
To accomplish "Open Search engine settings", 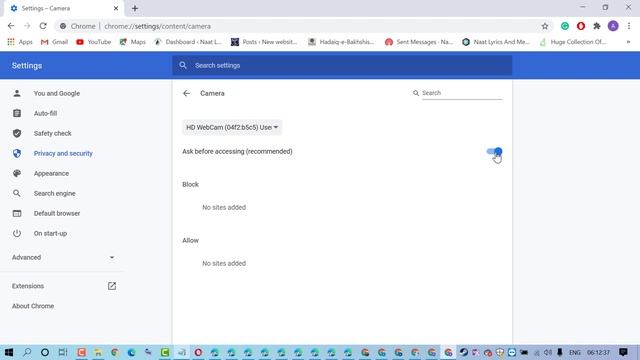I will coord(54,193).
